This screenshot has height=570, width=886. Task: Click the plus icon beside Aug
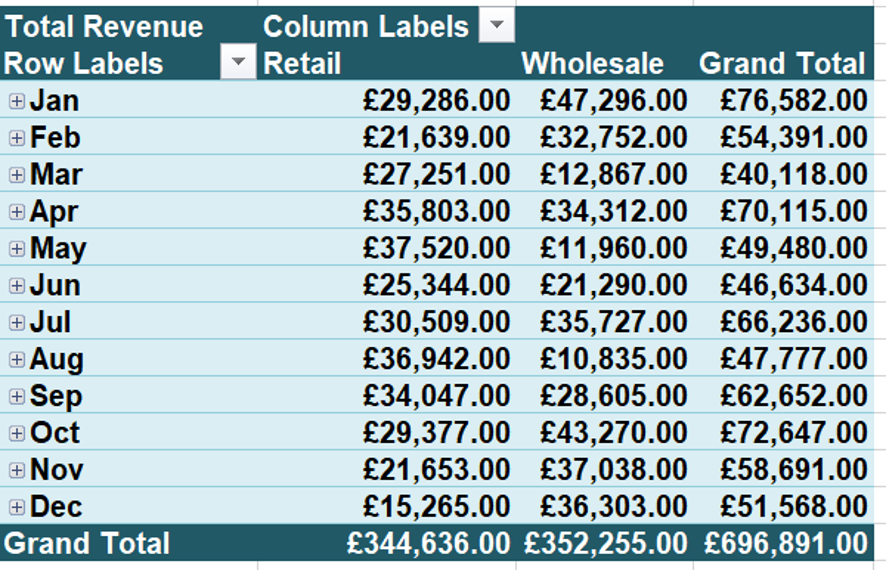(x=16, y=360)
